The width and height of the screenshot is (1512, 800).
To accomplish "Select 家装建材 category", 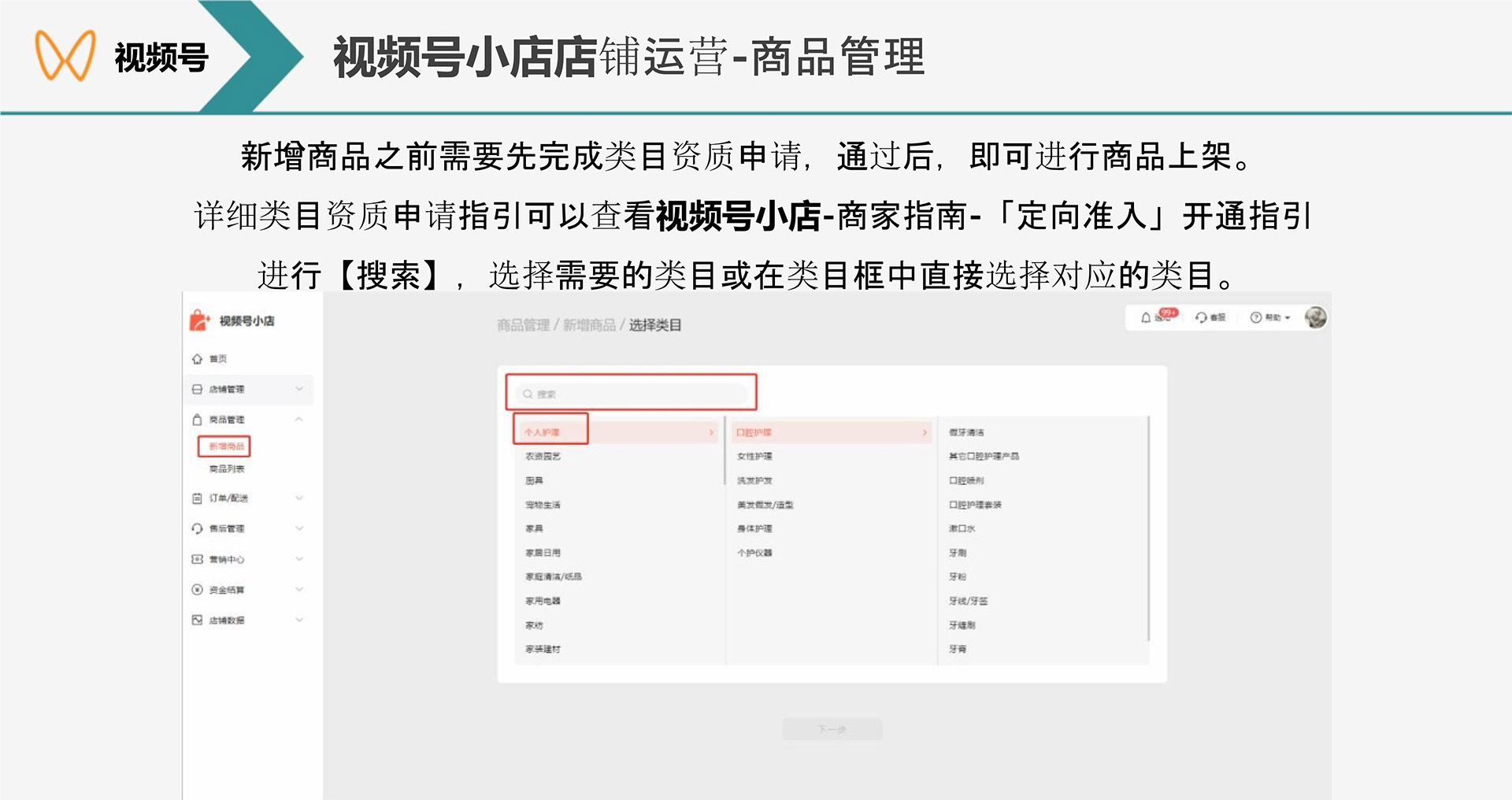I will tap(543, 649).
